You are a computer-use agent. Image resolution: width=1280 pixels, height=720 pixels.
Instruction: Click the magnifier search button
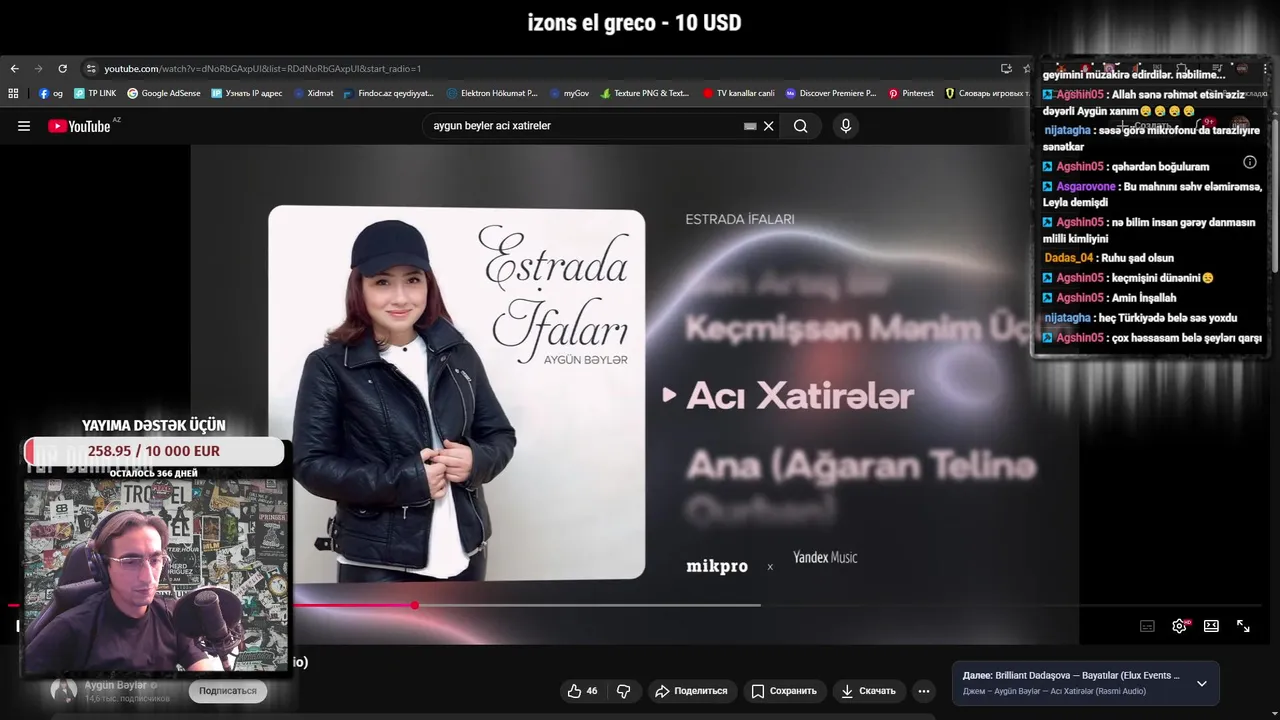800,126
